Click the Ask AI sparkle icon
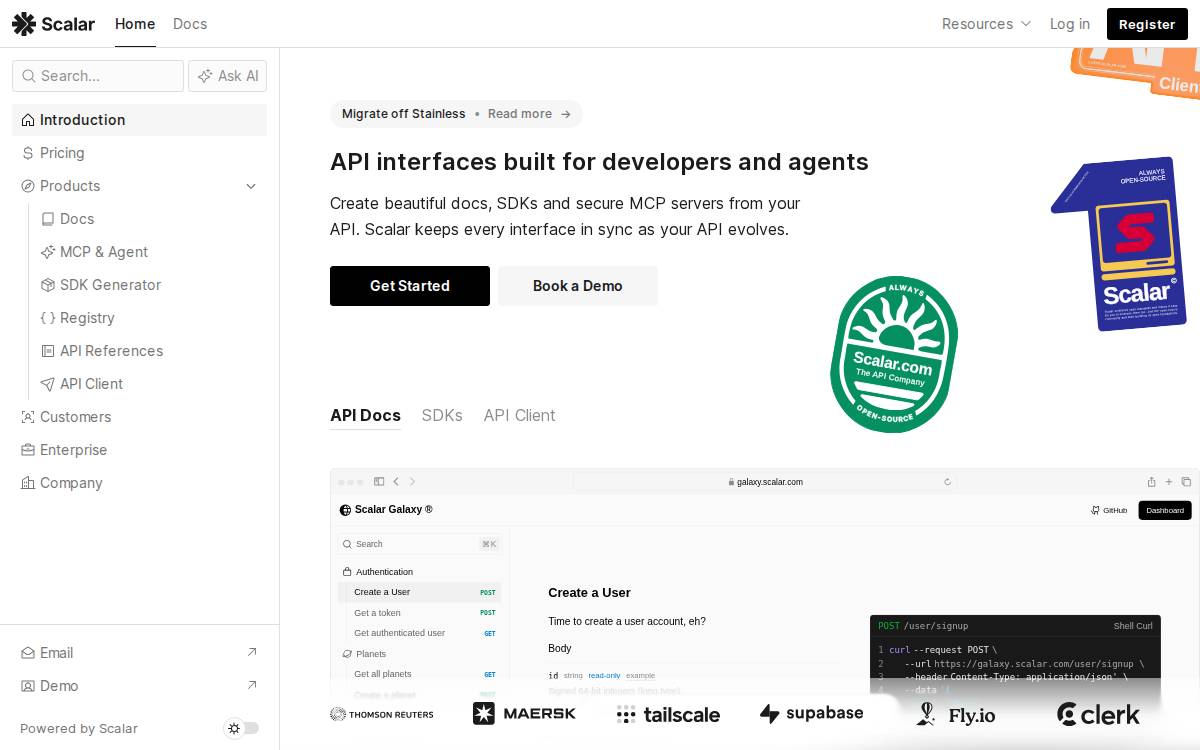Viewport: 1200px width, 750px height. (205, 76)
